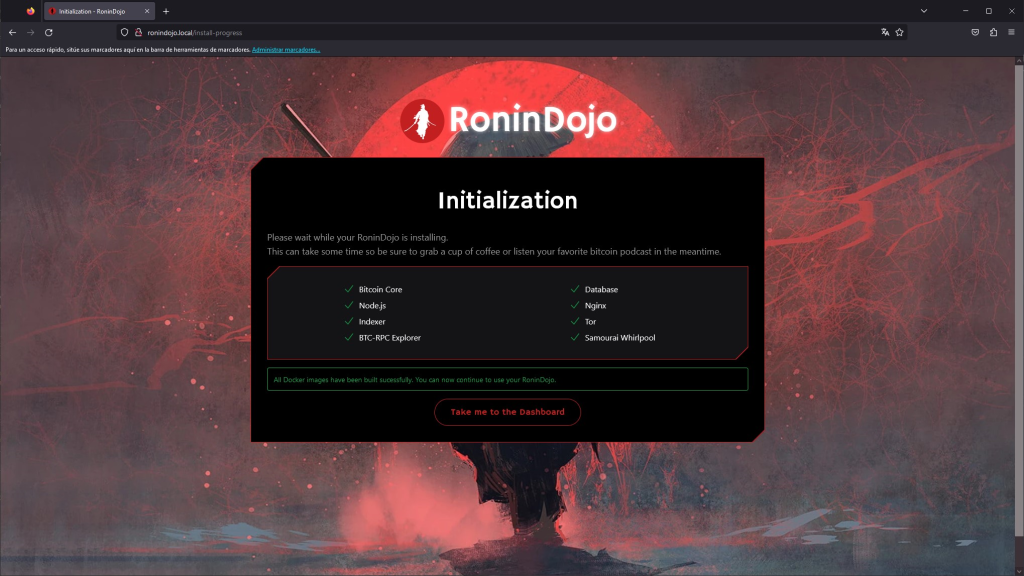
Task: Open the Pocket save icon
Action: [x=975, y=32]
